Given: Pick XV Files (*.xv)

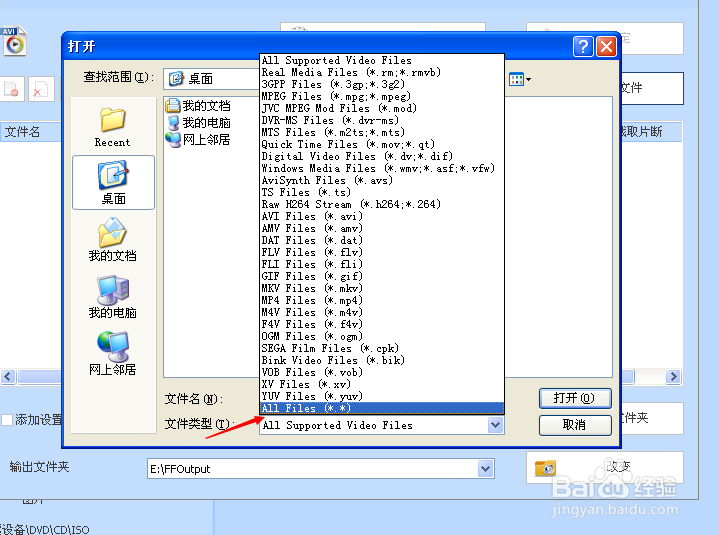Looking at the screenshot, I should tap(382, 384).
